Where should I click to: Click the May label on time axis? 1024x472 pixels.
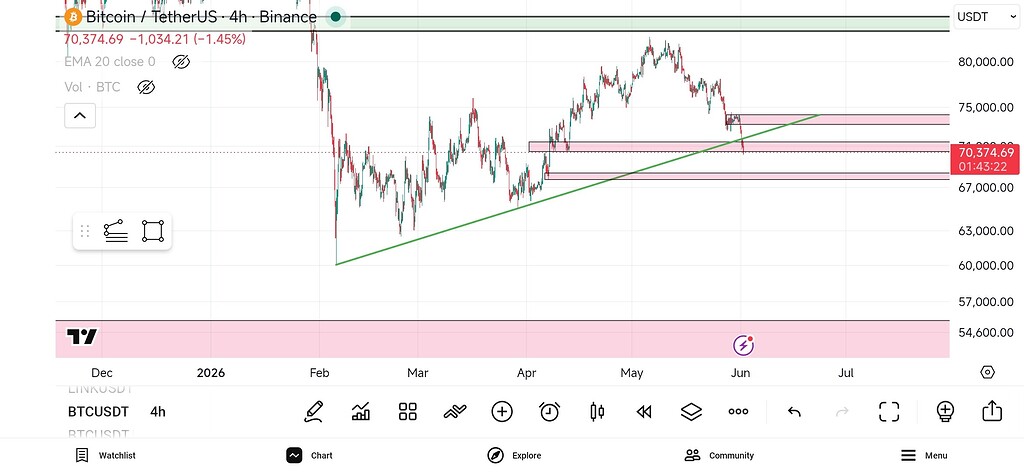coord(632,373)
